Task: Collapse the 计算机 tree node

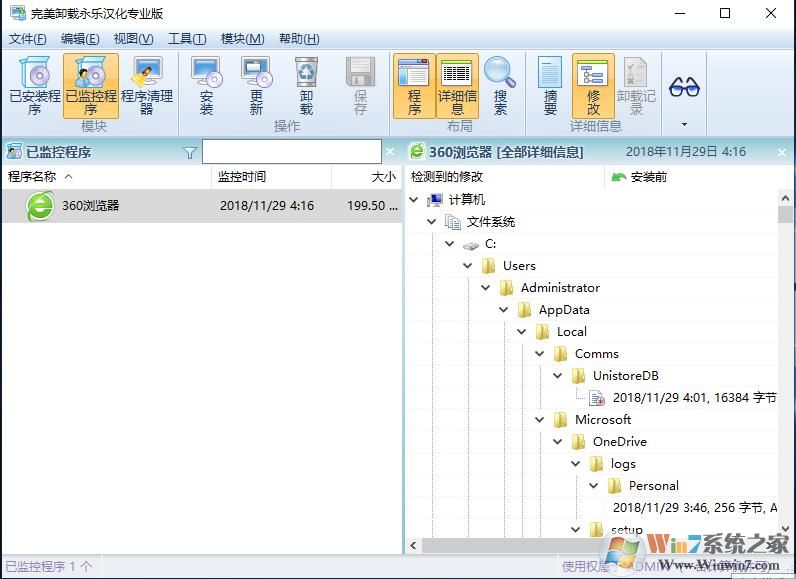Action: click(x=414, y=200)
